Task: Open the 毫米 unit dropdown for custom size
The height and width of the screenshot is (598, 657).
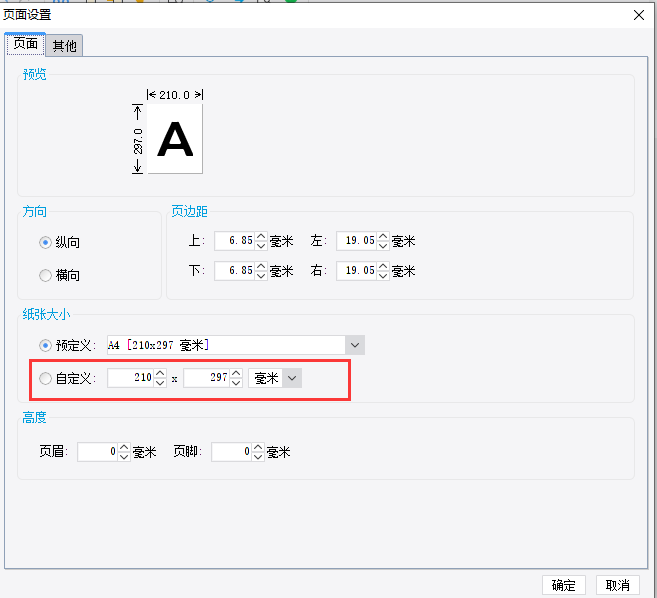Action: 292,378
